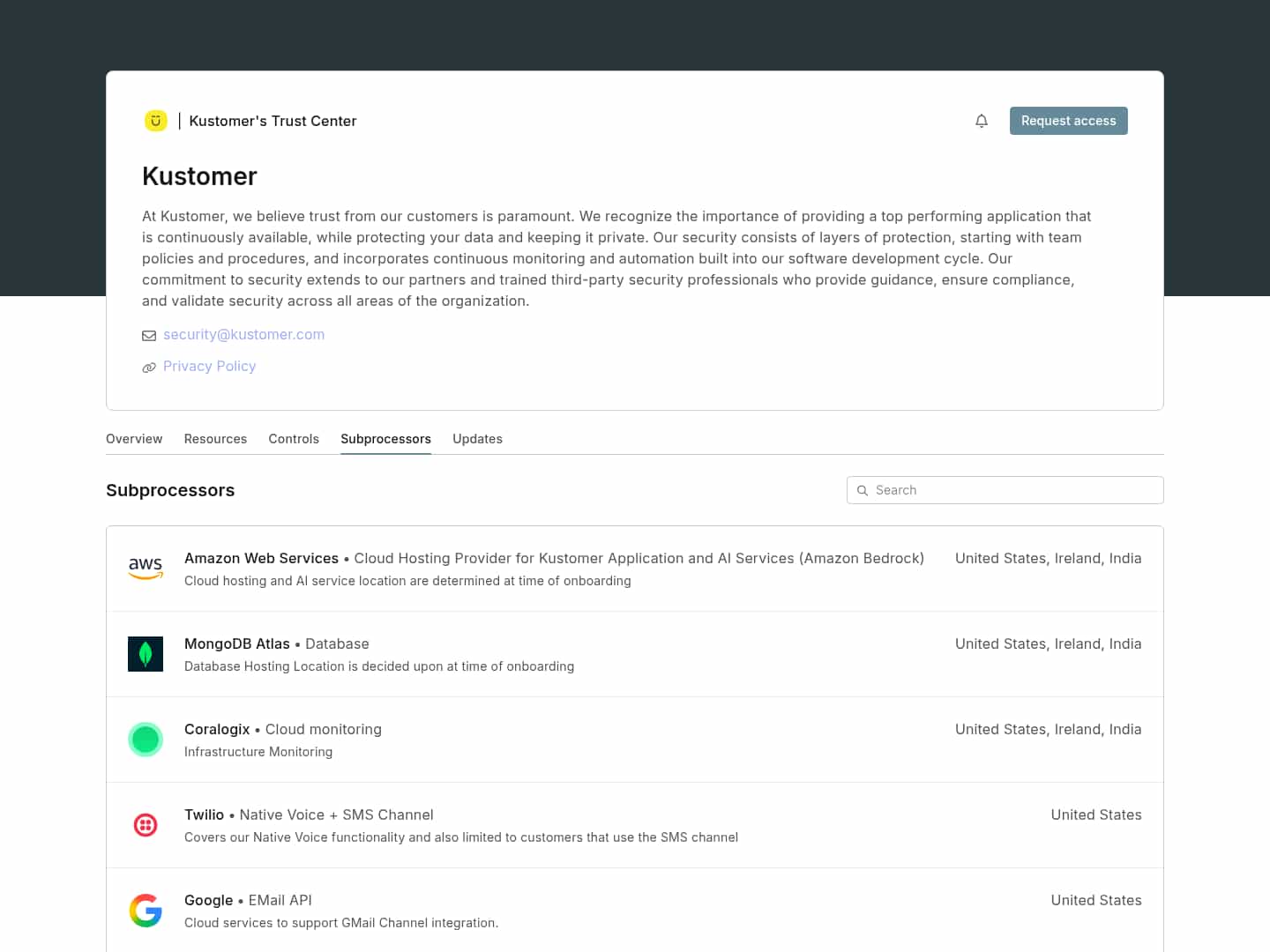Open the Resources tab
Image resolution: width=1270 pixels, height=952 pixels.
coord(215,439)
